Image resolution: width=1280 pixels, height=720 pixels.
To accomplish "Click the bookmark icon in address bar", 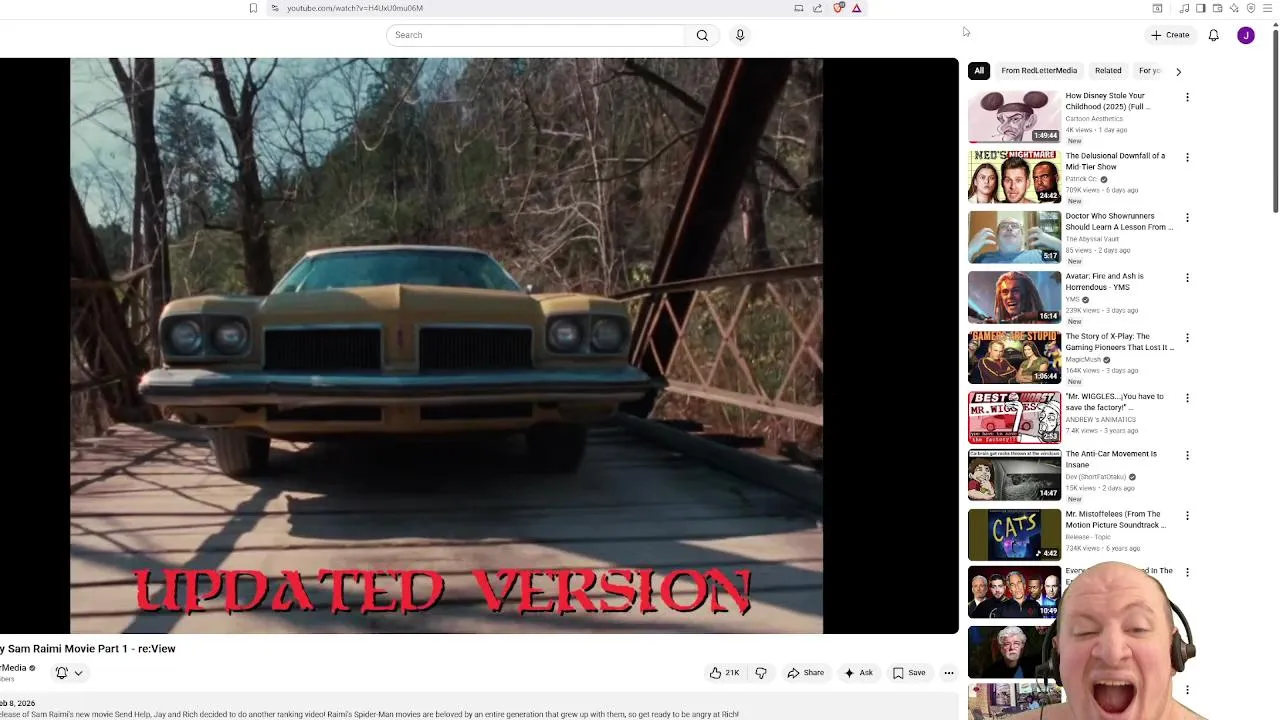I will point(253,8).
